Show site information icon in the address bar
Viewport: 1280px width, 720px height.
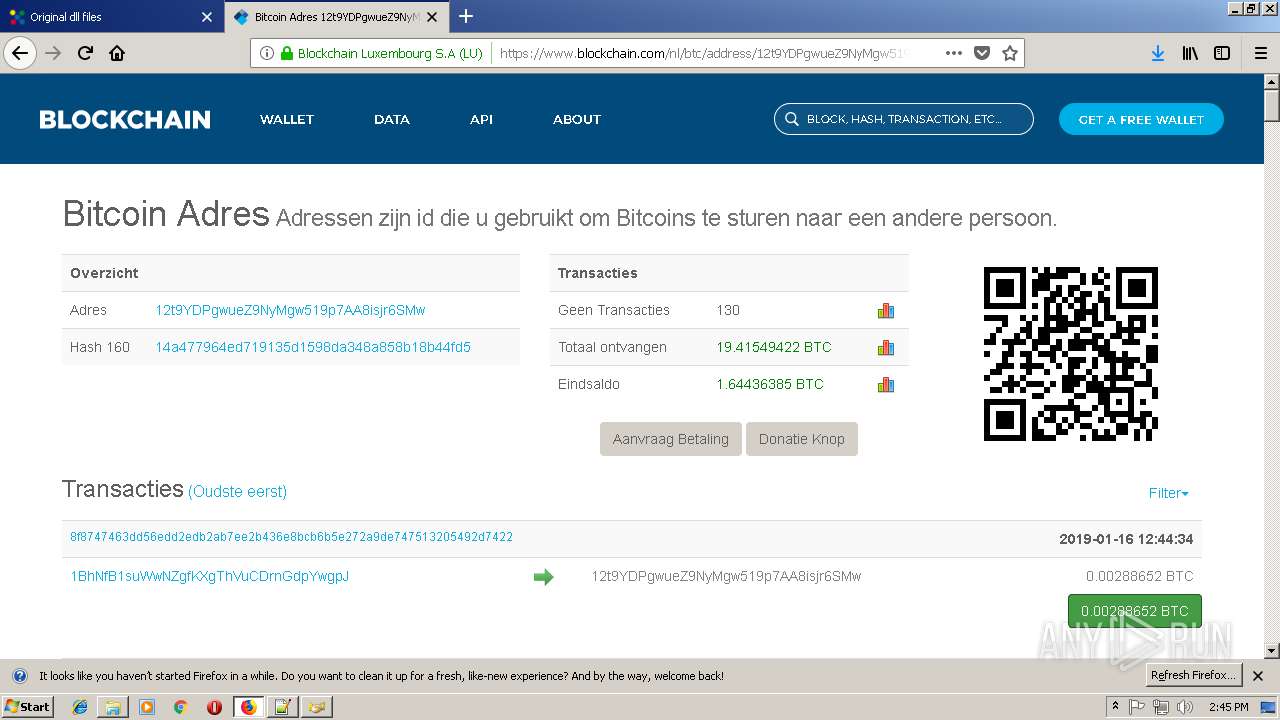[266, 53]
